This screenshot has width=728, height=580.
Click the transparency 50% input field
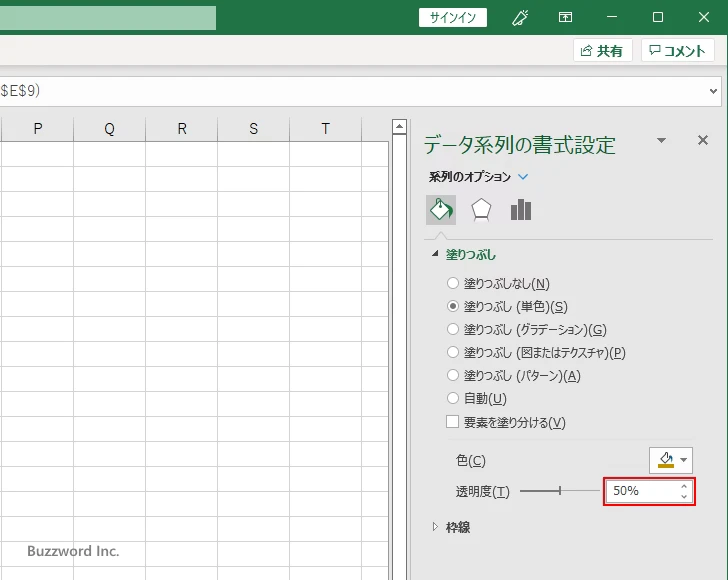(641, 491)
